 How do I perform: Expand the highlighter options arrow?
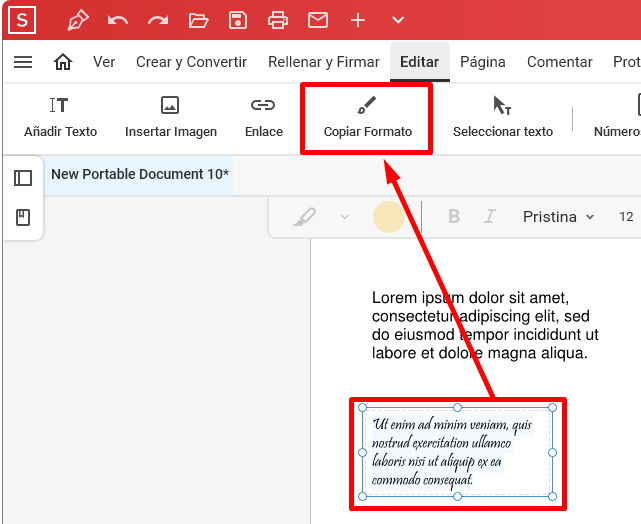(x=345, y=217)
